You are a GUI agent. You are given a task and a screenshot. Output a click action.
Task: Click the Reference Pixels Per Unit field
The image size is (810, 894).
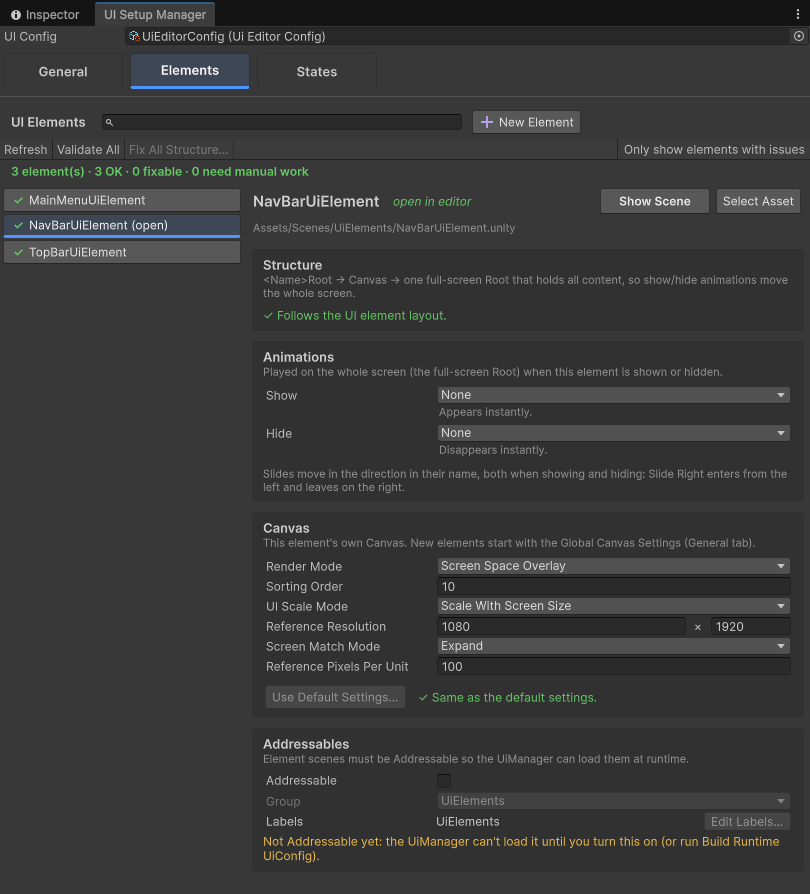point(613,667)
